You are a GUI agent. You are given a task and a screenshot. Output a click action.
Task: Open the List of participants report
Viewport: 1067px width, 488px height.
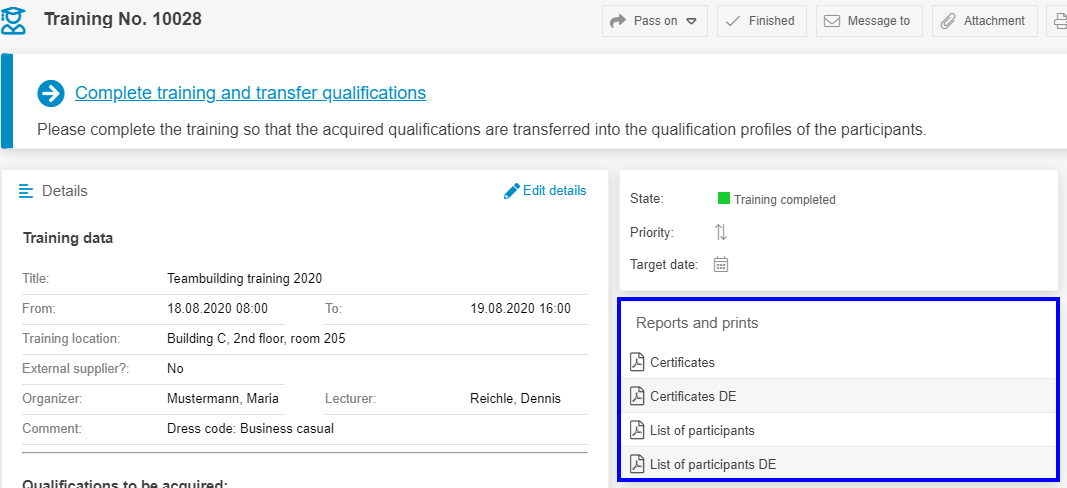(702, 430)
